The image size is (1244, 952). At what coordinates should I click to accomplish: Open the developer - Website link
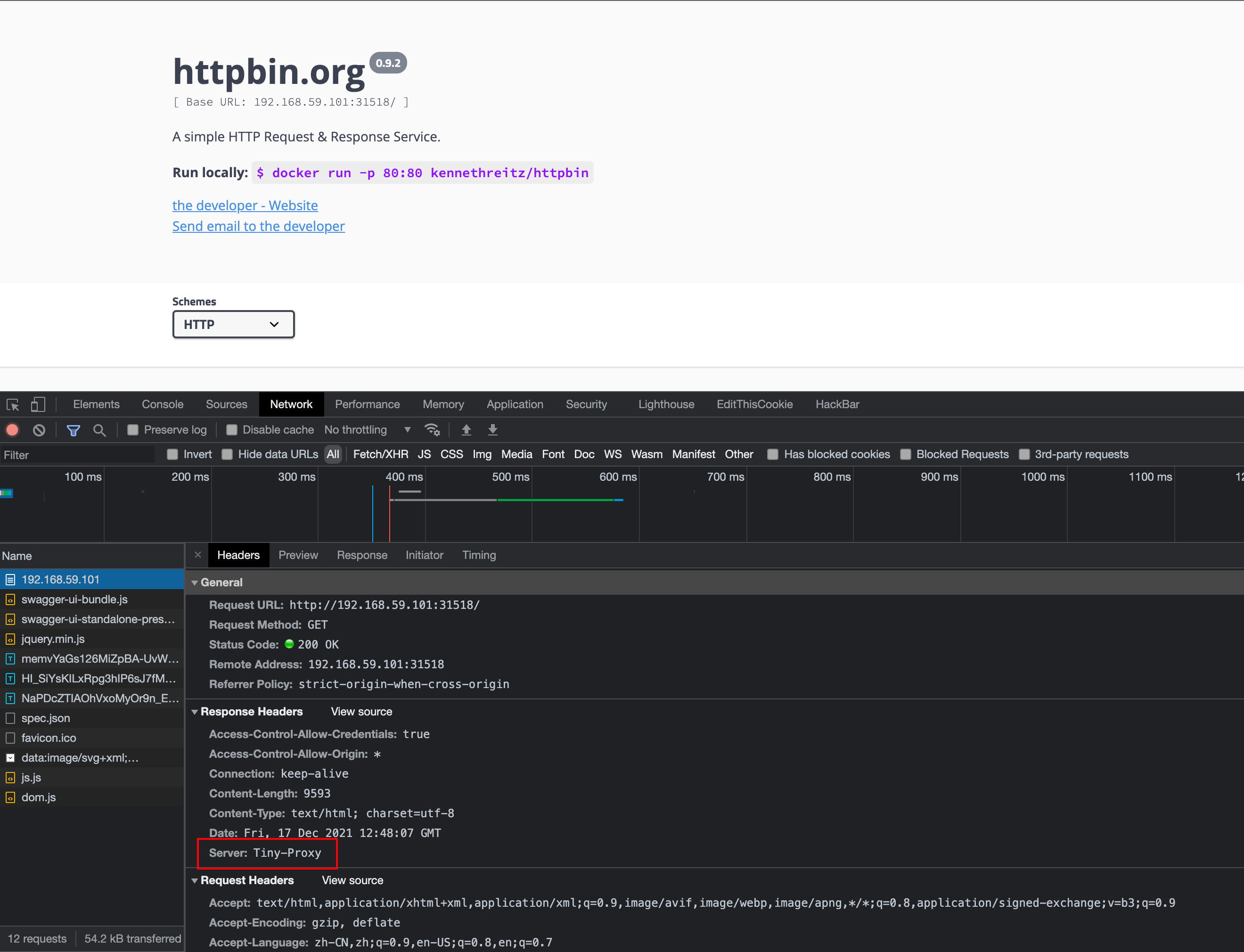coord(245,205)
